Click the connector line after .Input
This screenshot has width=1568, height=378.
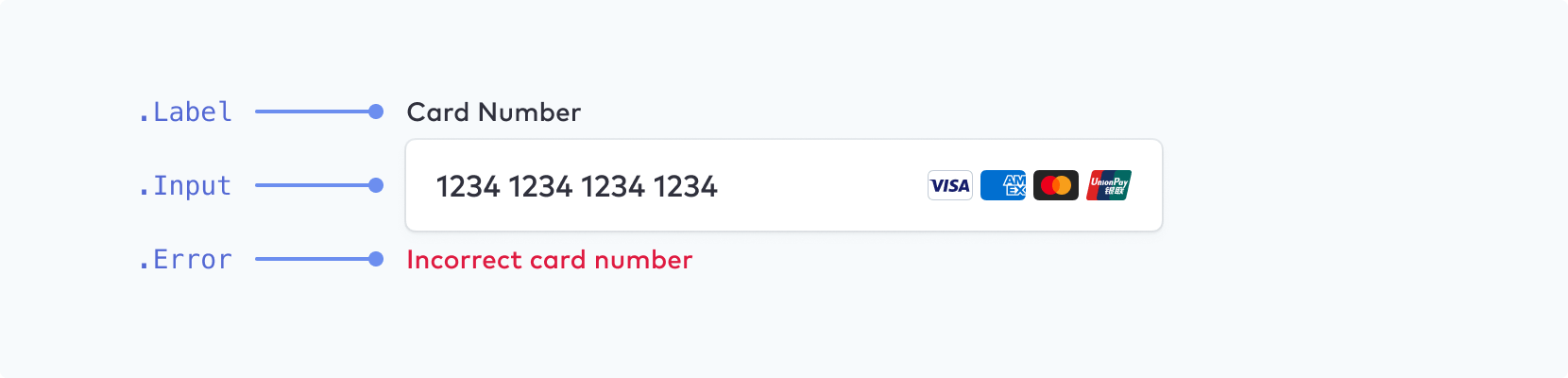(x=313, y=185)
